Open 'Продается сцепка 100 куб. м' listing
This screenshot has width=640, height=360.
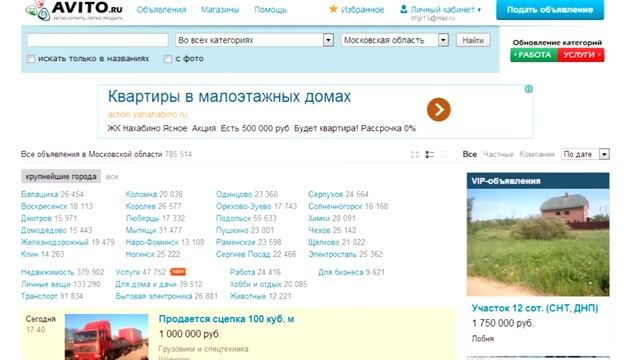(227, 319)
